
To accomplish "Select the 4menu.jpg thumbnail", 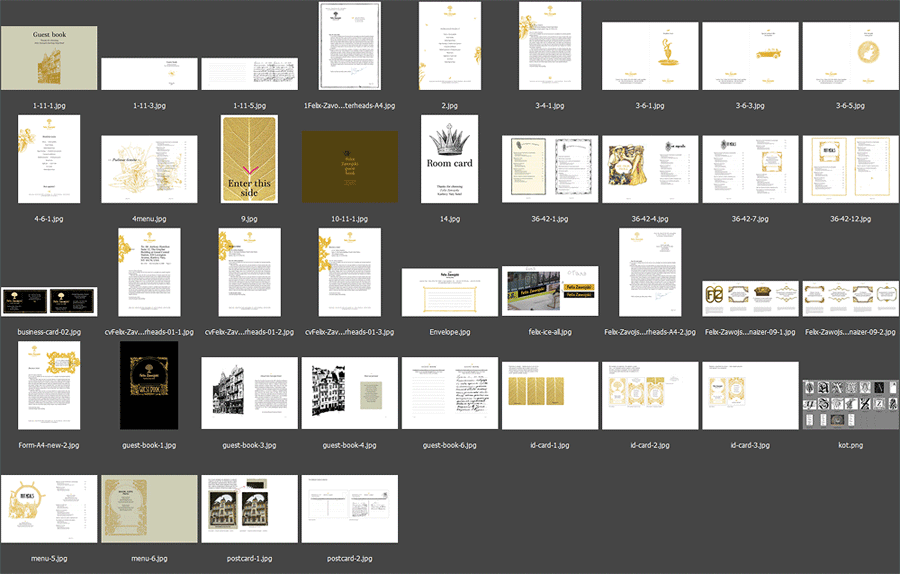I will [149, 169].
